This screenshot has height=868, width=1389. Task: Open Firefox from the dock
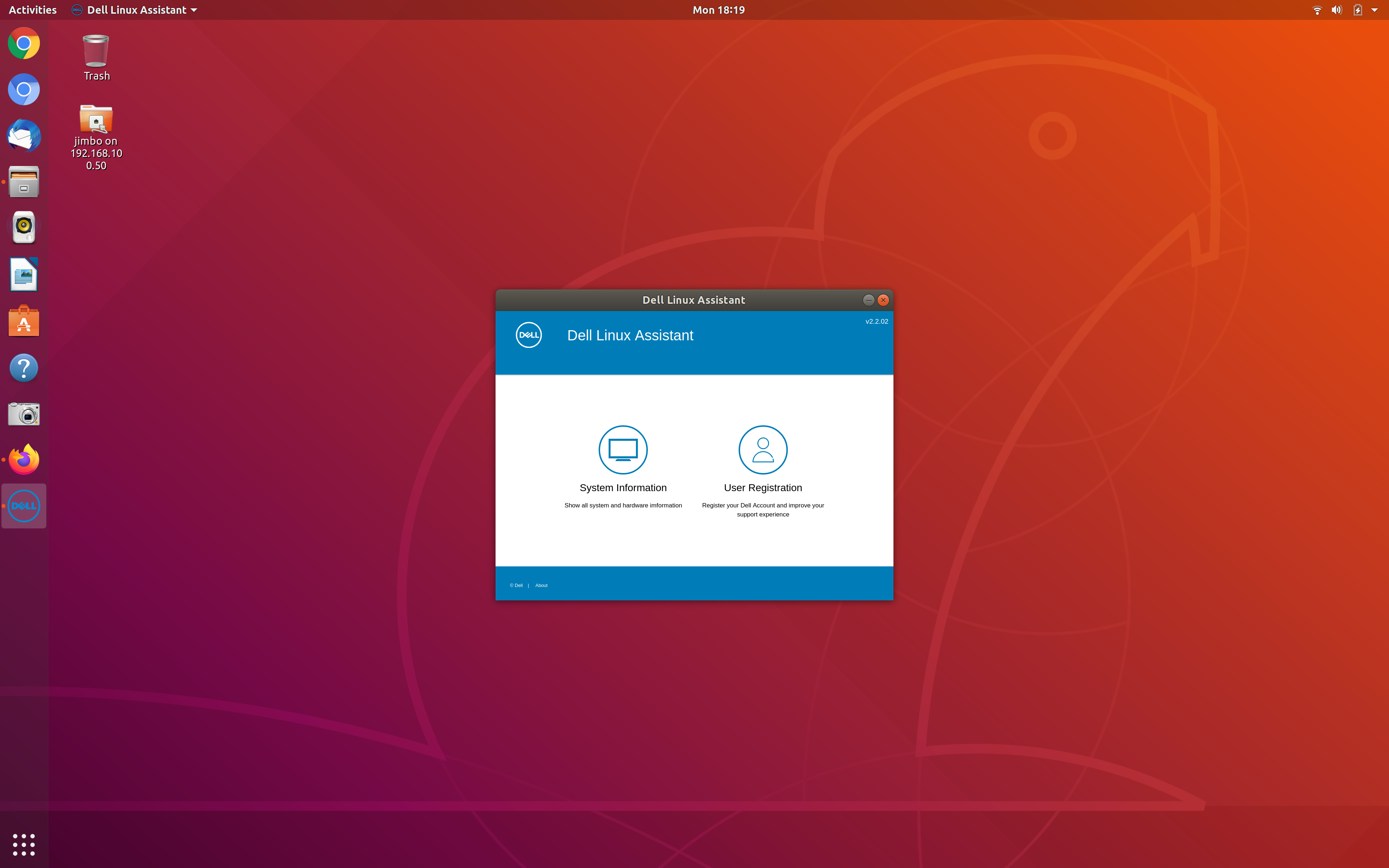24,459
